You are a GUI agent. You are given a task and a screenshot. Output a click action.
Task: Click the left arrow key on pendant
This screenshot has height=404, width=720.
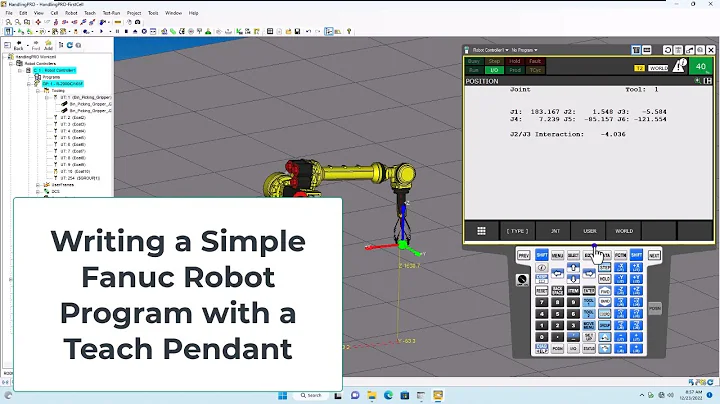click(x=557, y=273)
